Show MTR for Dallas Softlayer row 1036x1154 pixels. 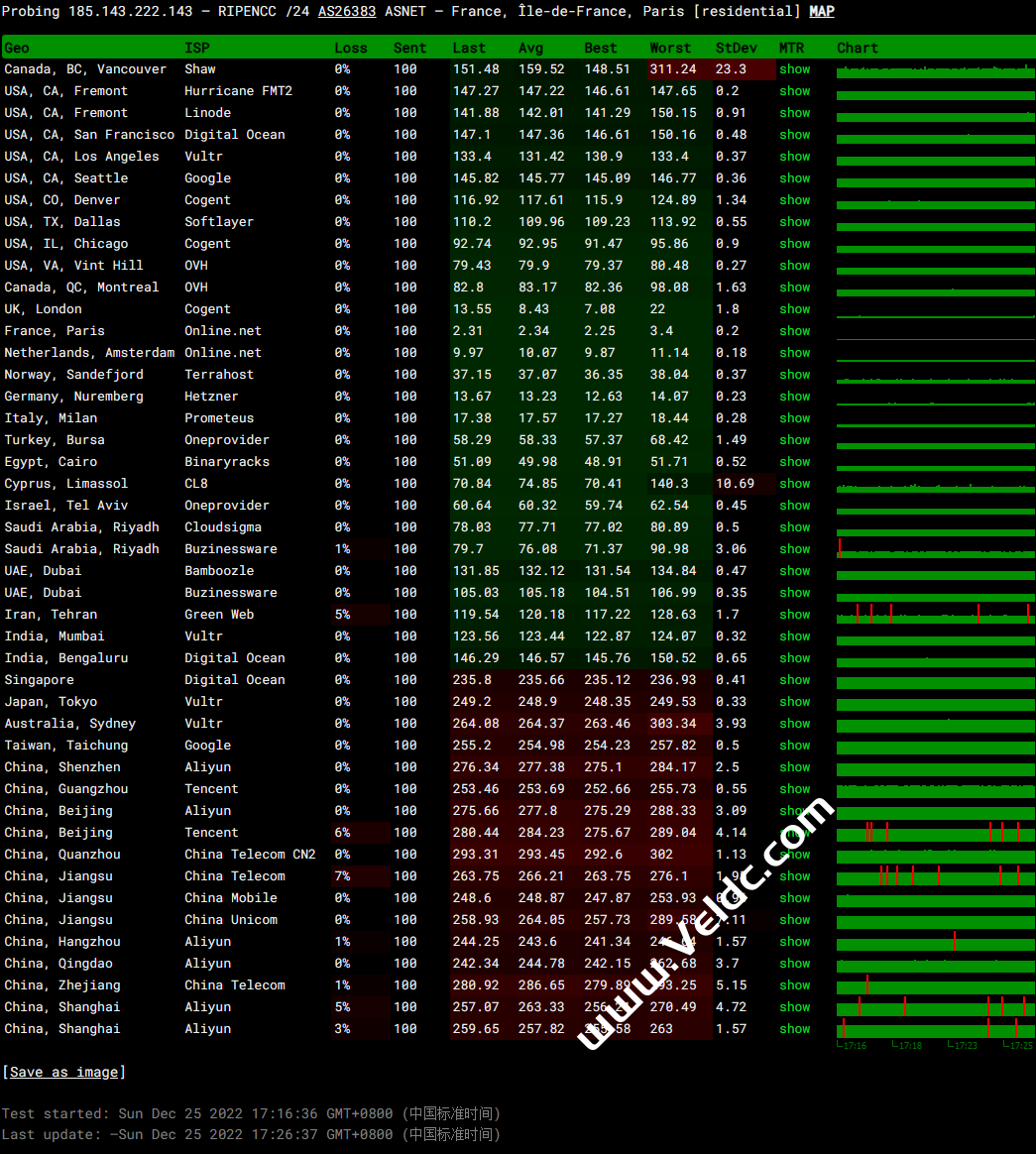coord(795,222)
